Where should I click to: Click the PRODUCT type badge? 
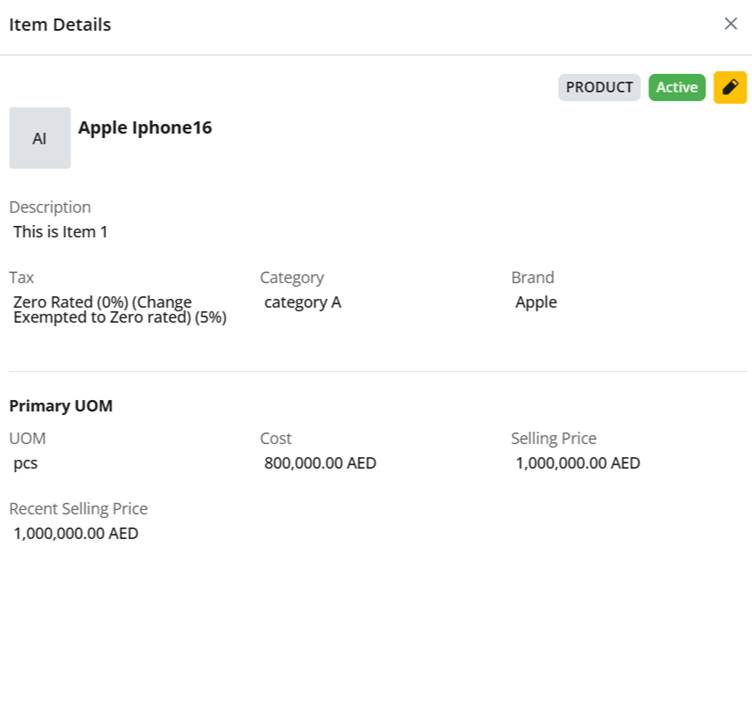(x=599, y=87)
